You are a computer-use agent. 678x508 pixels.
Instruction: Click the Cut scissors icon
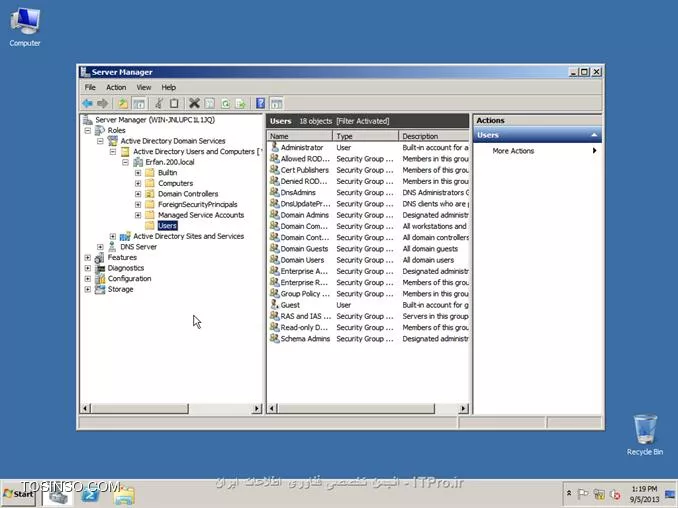pyautogui.click(x=159, y=103)
